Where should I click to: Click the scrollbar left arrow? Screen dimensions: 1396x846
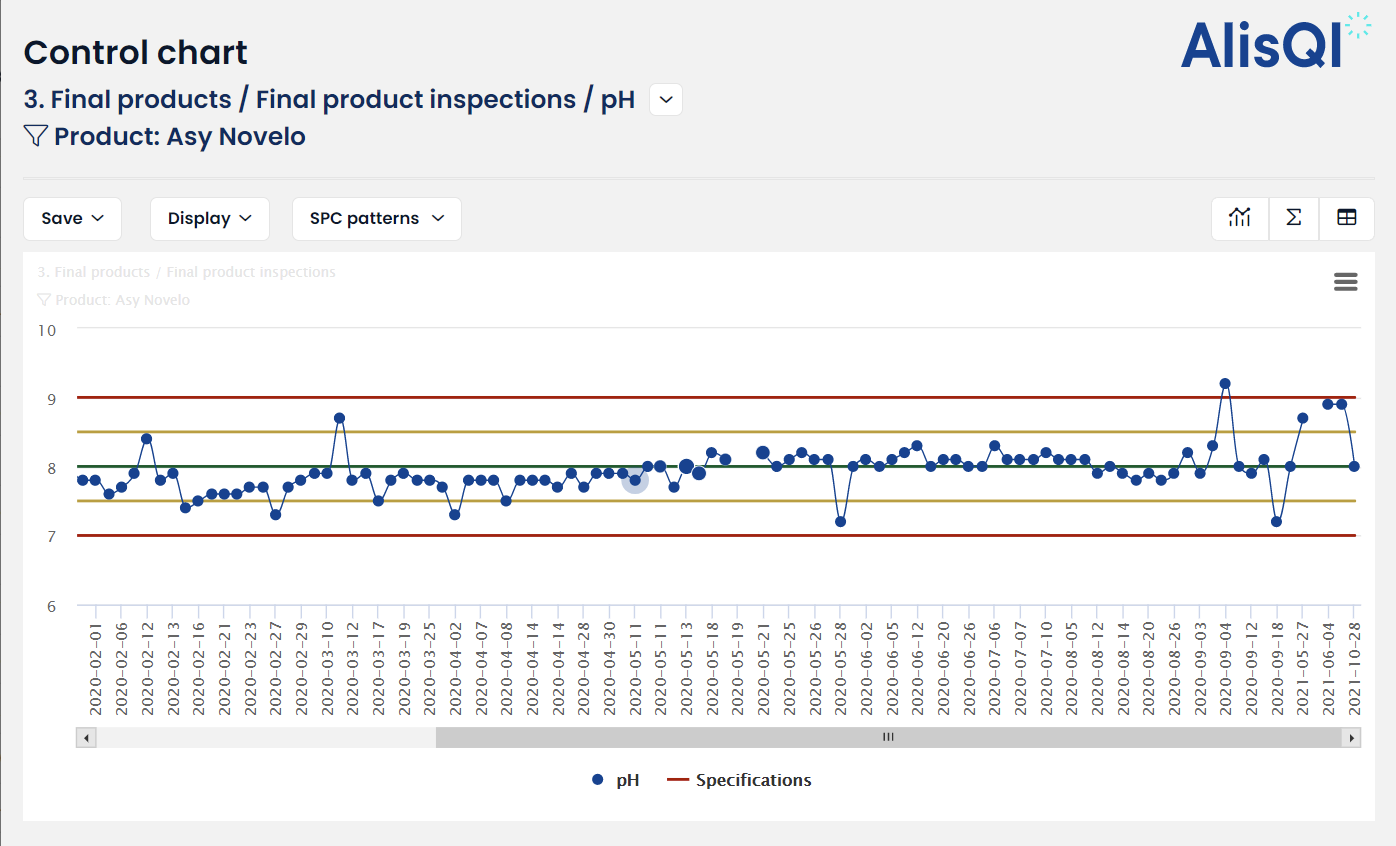(x=86, y=738)
